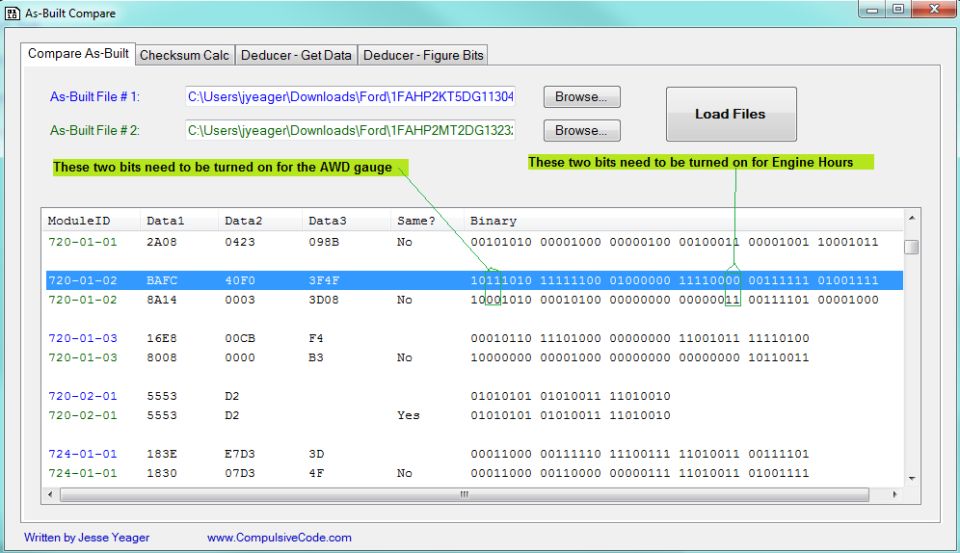This screenshot has height=553, width=960.
Task: Click the Load Files button
Action: pos(731,114)
